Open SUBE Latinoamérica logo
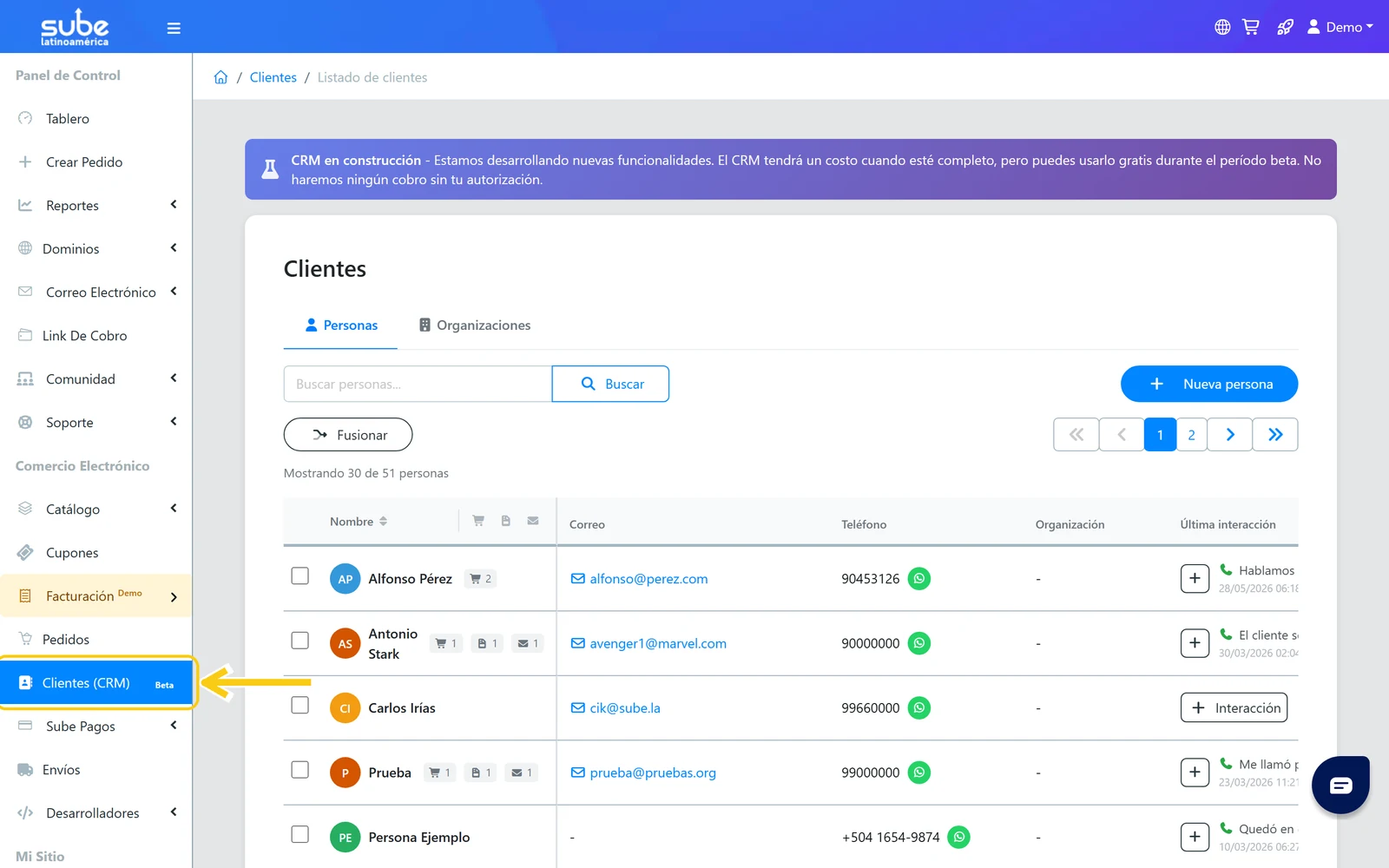 tap(75, 27)
